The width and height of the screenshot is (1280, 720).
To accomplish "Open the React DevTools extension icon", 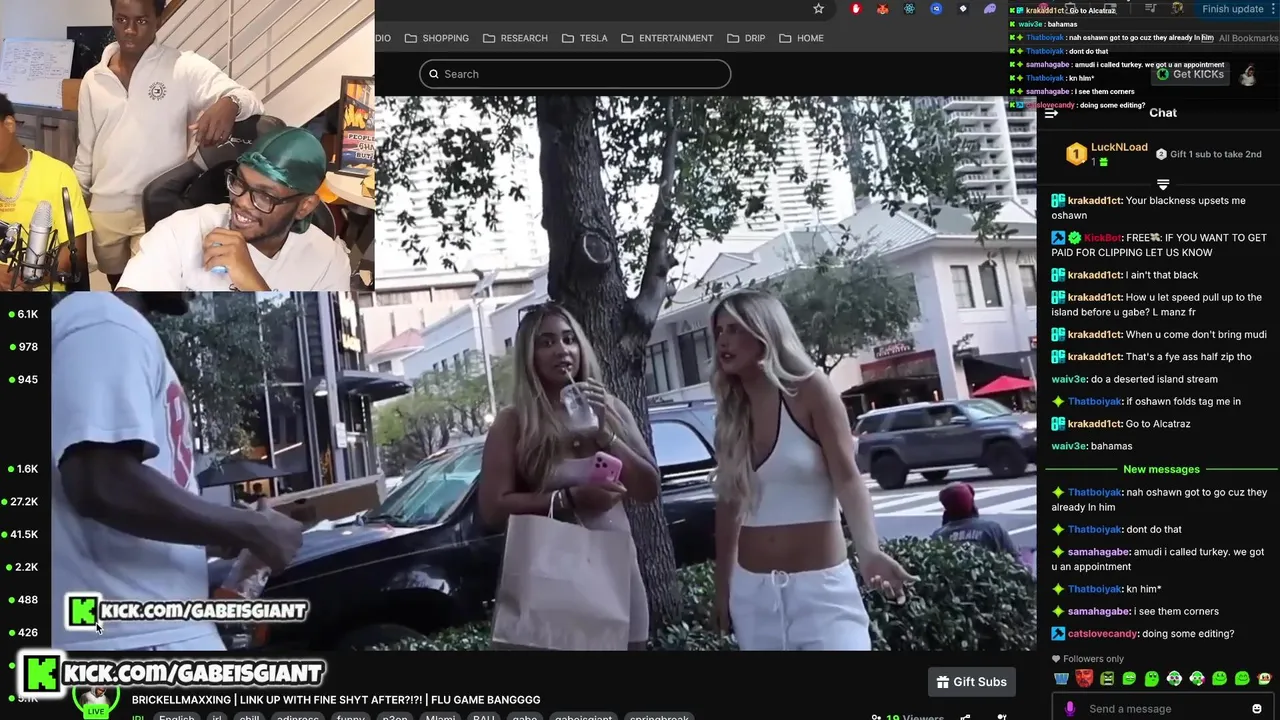I will (910, 9).
